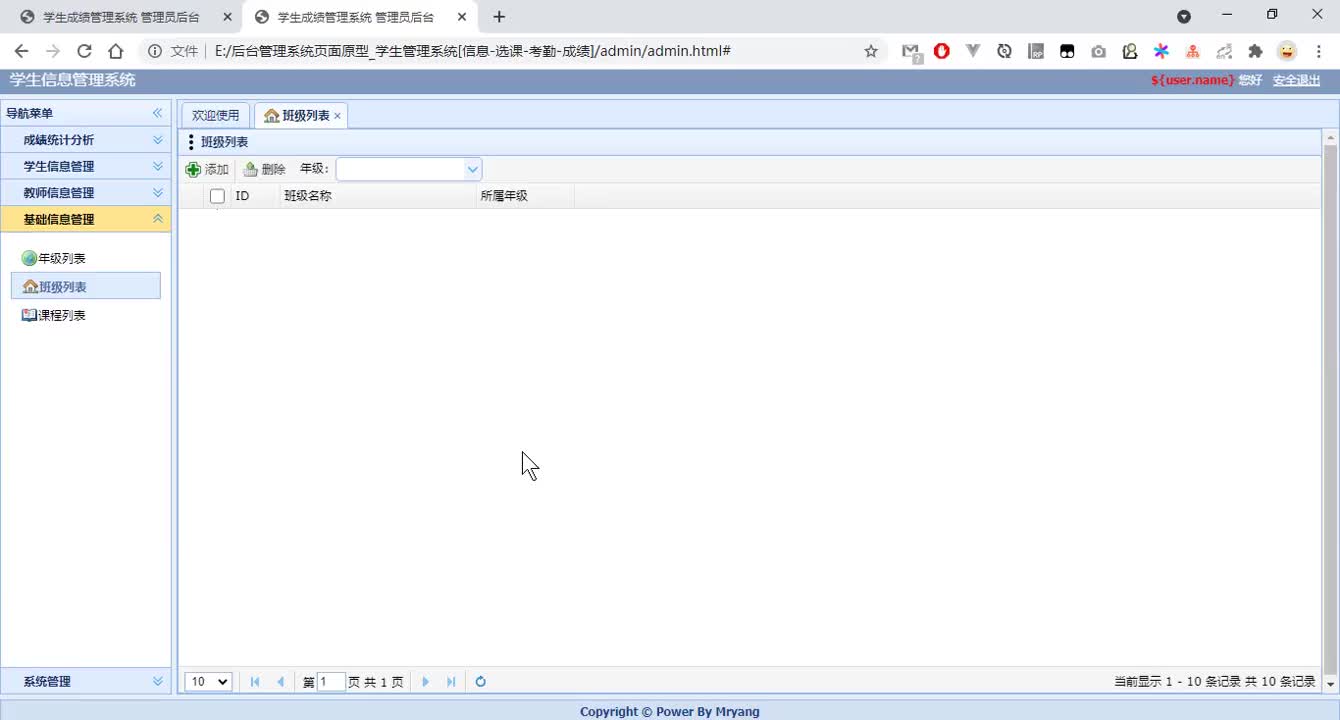The image size is (1340, 720).
Task: Open the page size dropdown showing 10
Action: coord(208,681)
